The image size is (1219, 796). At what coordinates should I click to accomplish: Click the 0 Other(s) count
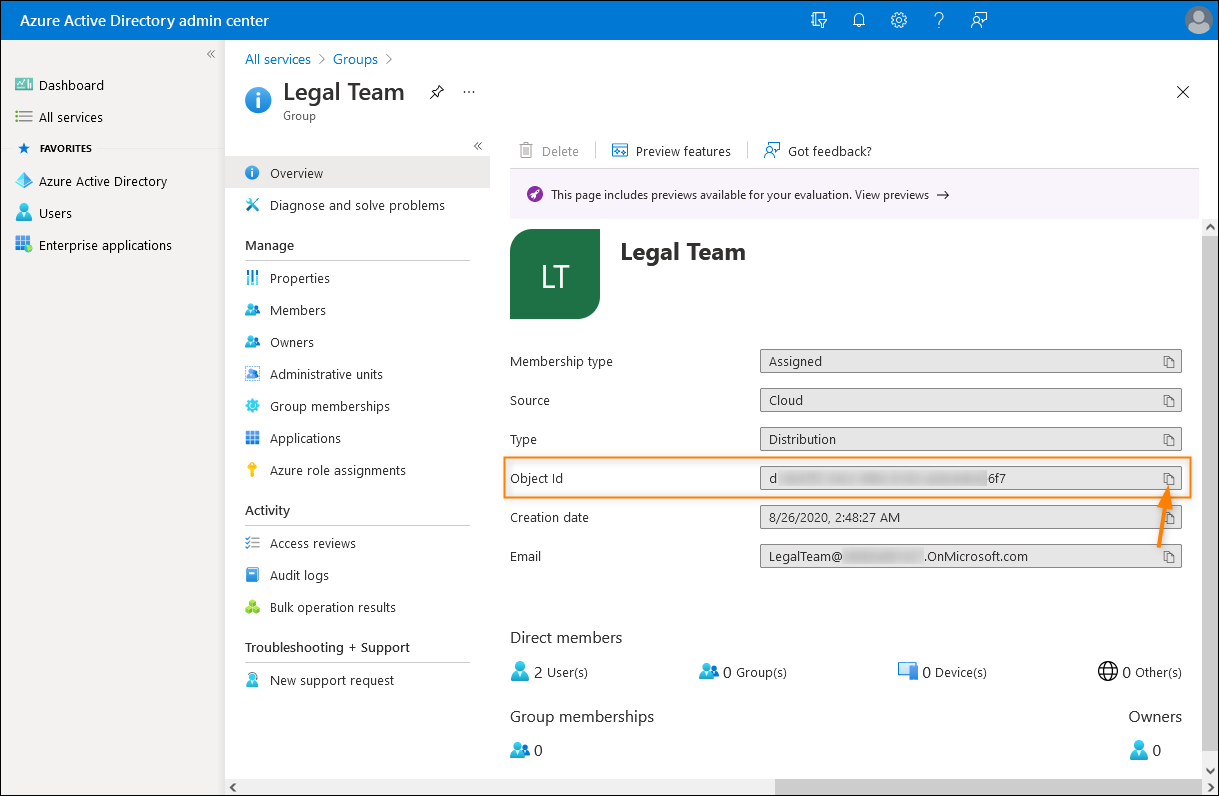click(1140, 672)
